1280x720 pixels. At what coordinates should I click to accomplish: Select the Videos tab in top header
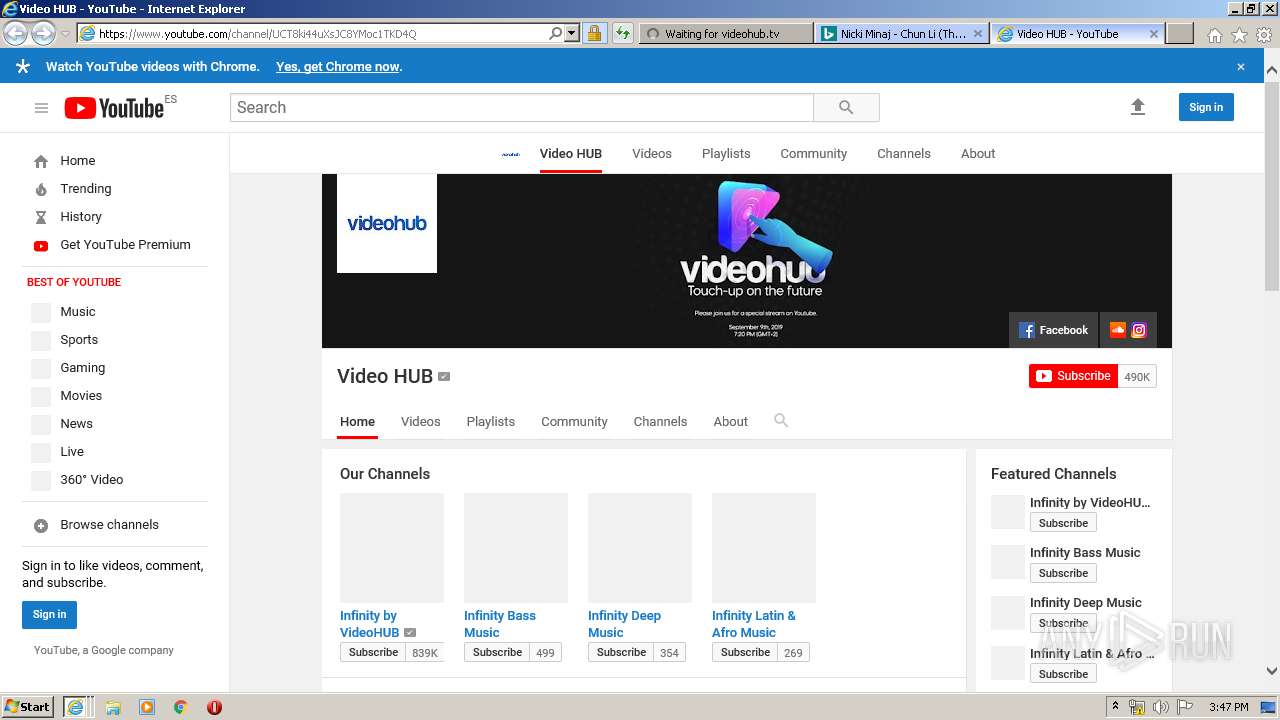tap(652, 154)
